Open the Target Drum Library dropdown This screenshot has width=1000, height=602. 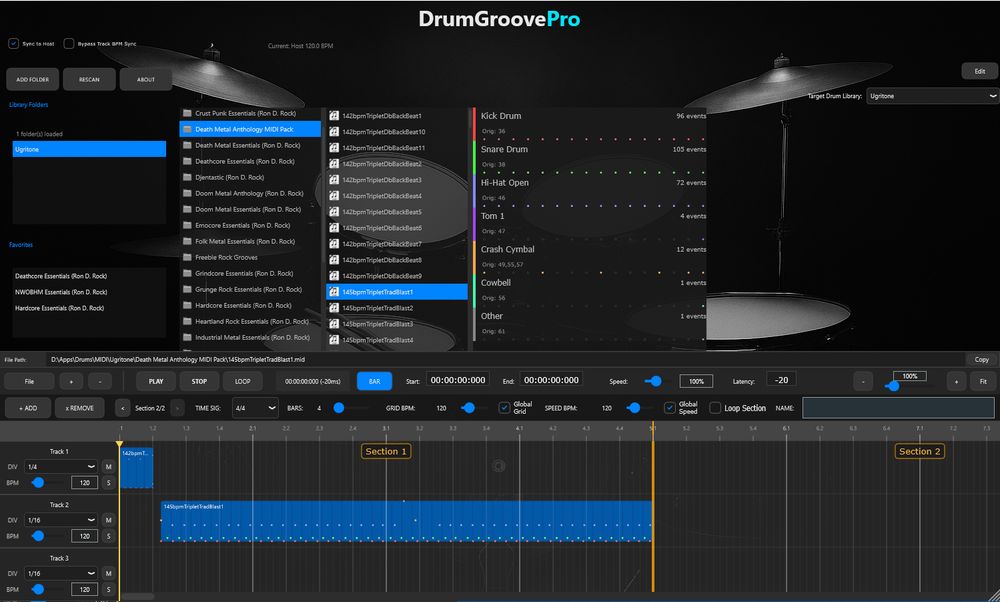932,96
